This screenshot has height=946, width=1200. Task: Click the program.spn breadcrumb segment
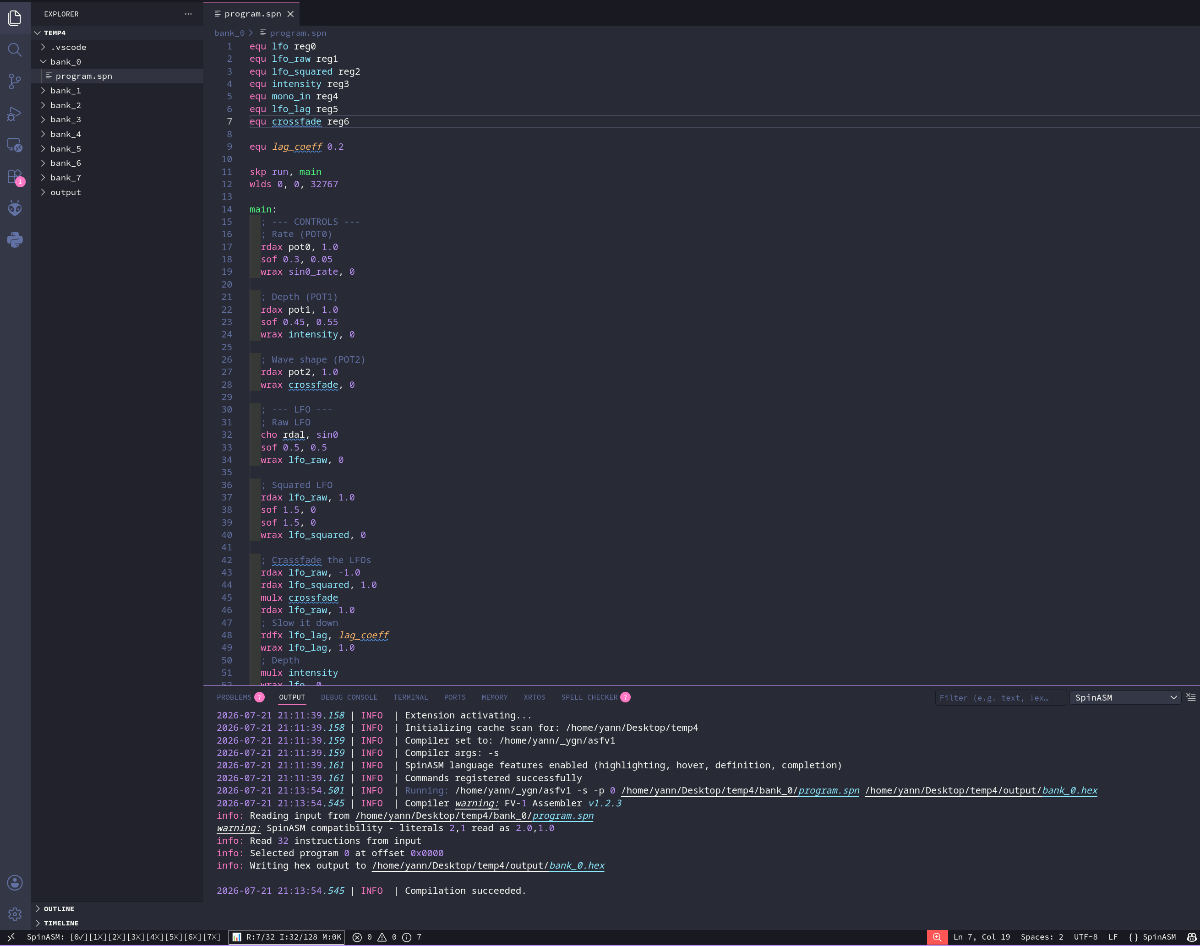point(291,33)
